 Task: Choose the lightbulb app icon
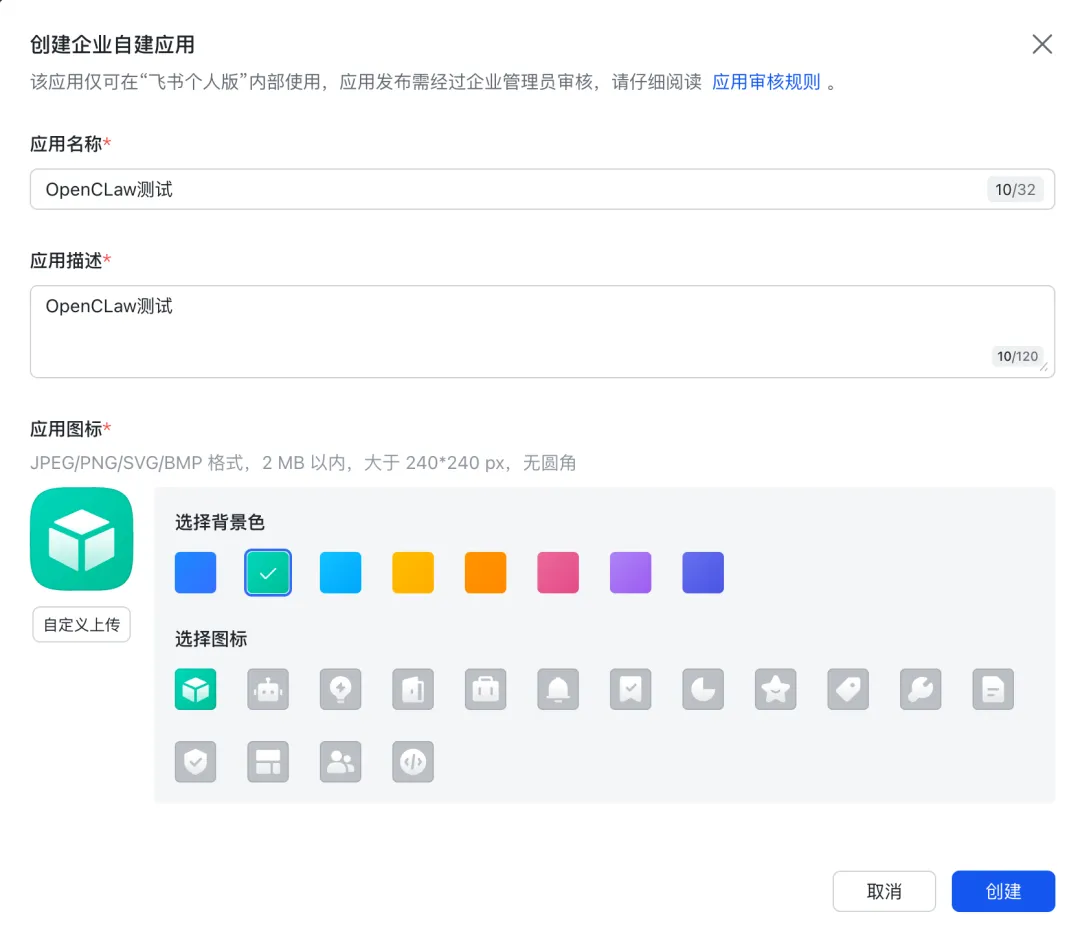[340, 689]
